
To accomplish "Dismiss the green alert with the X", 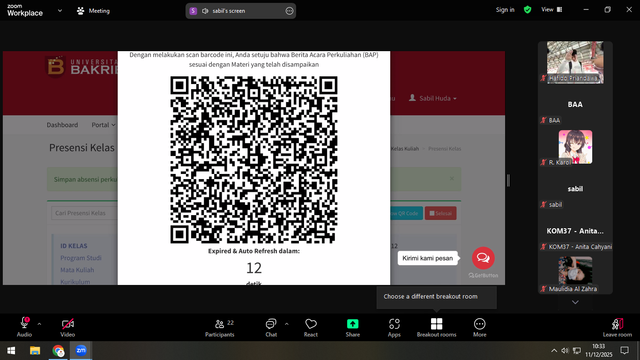I will click(451, 179).
